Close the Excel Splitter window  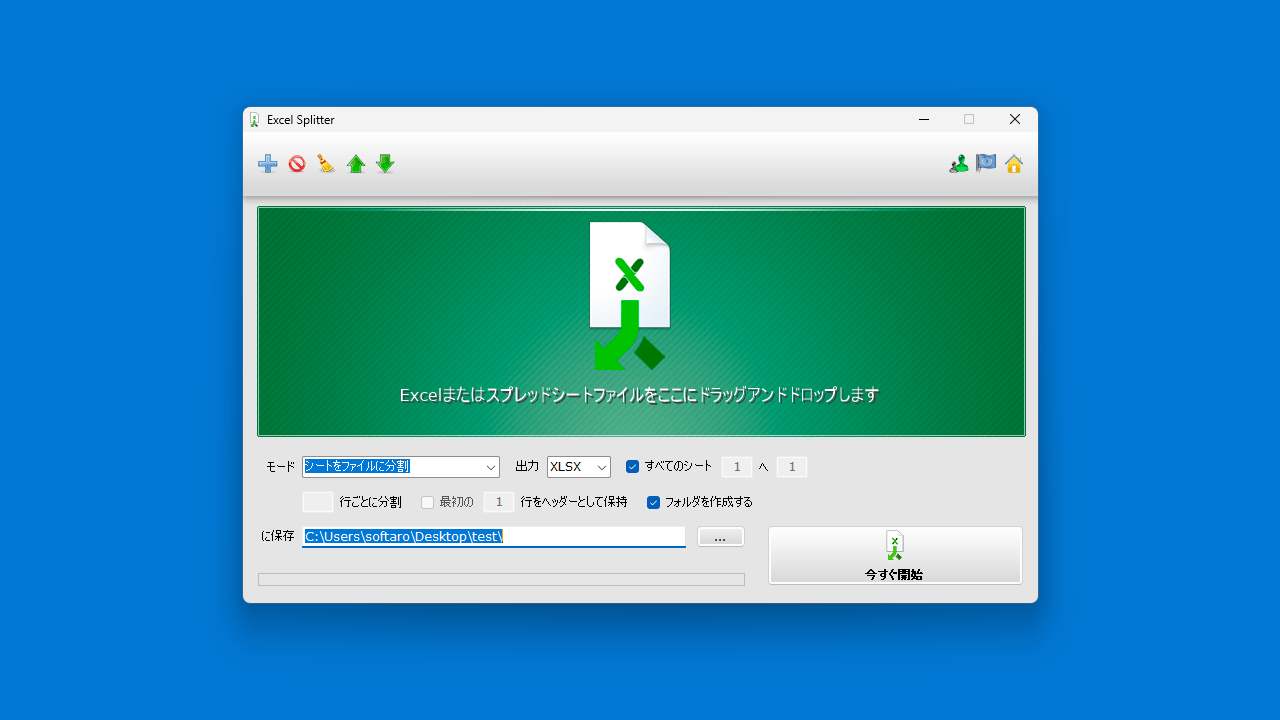pyautogui.click(x=1015, y=120)
